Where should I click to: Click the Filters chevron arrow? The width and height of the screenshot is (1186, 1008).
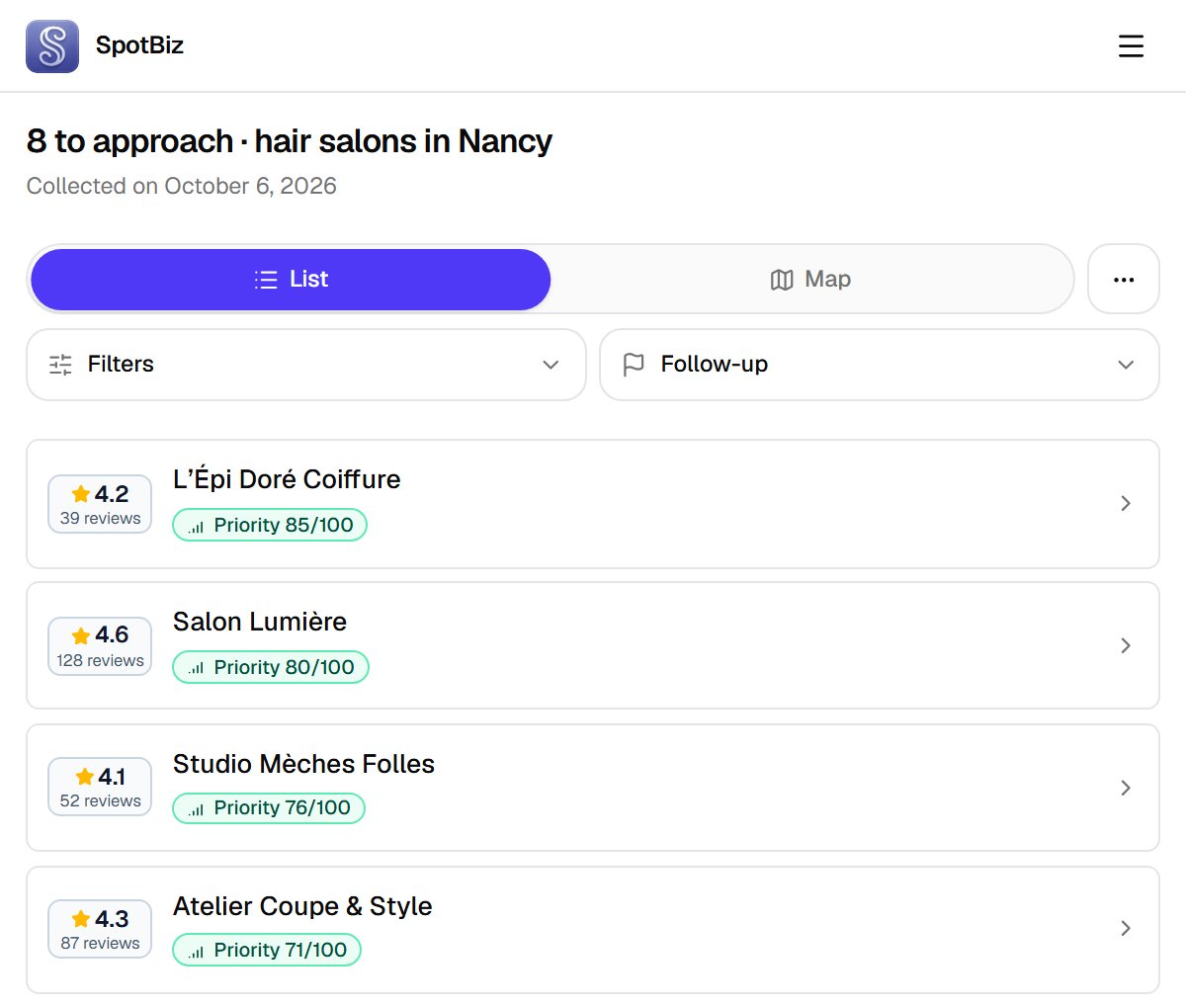click(x=551, y=365)
